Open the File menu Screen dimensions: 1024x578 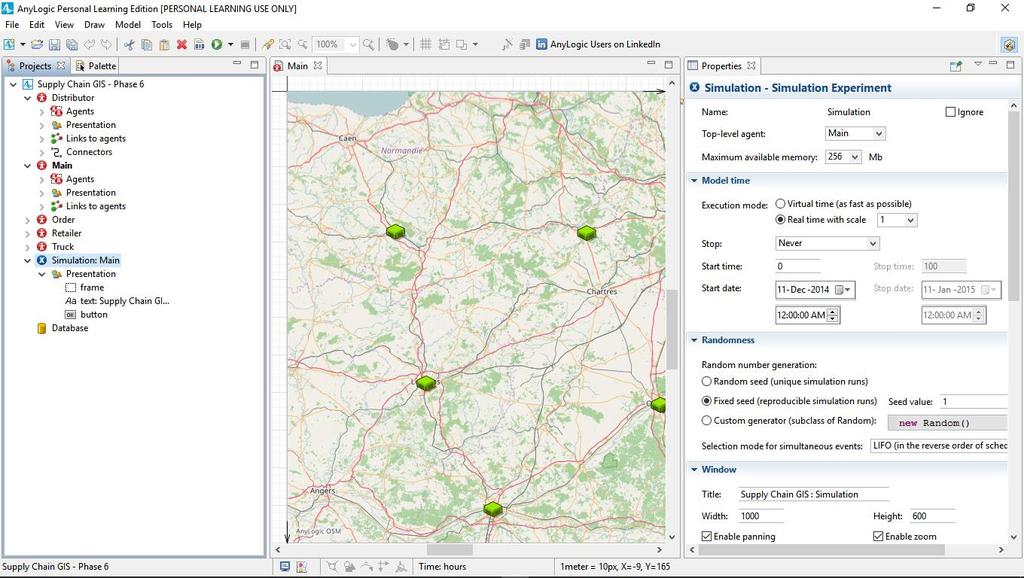(12, 25)
